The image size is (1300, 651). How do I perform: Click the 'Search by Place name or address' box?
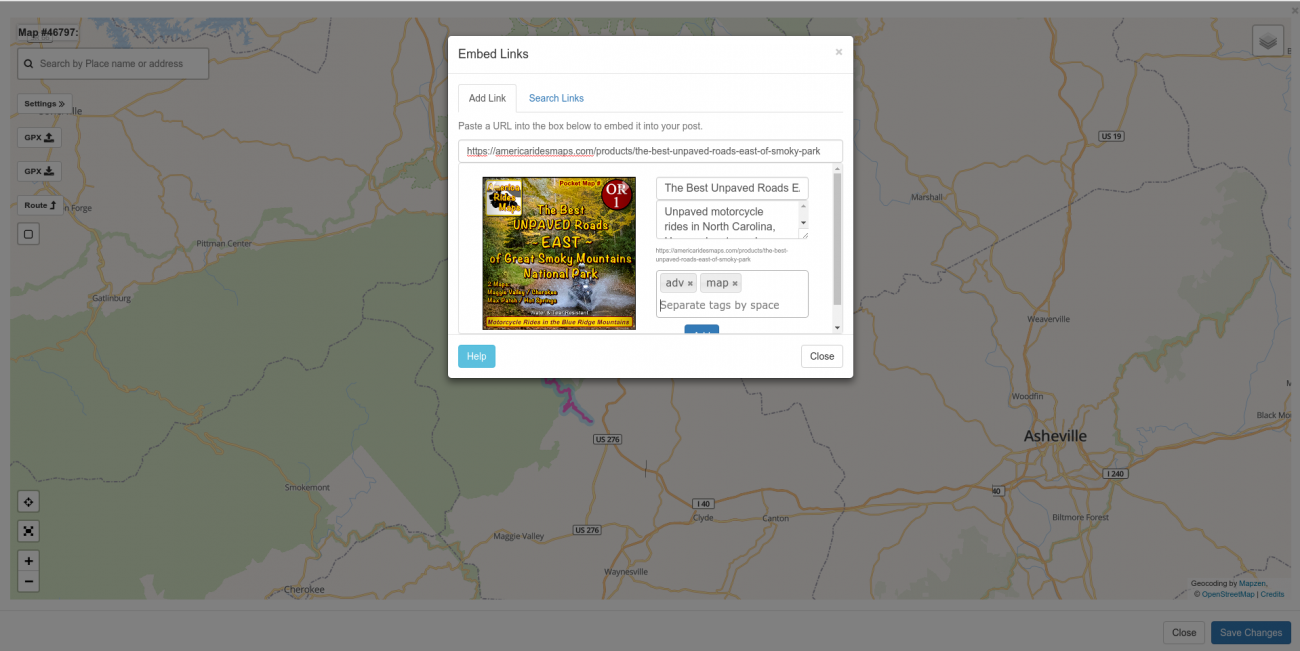pos(113,64)
